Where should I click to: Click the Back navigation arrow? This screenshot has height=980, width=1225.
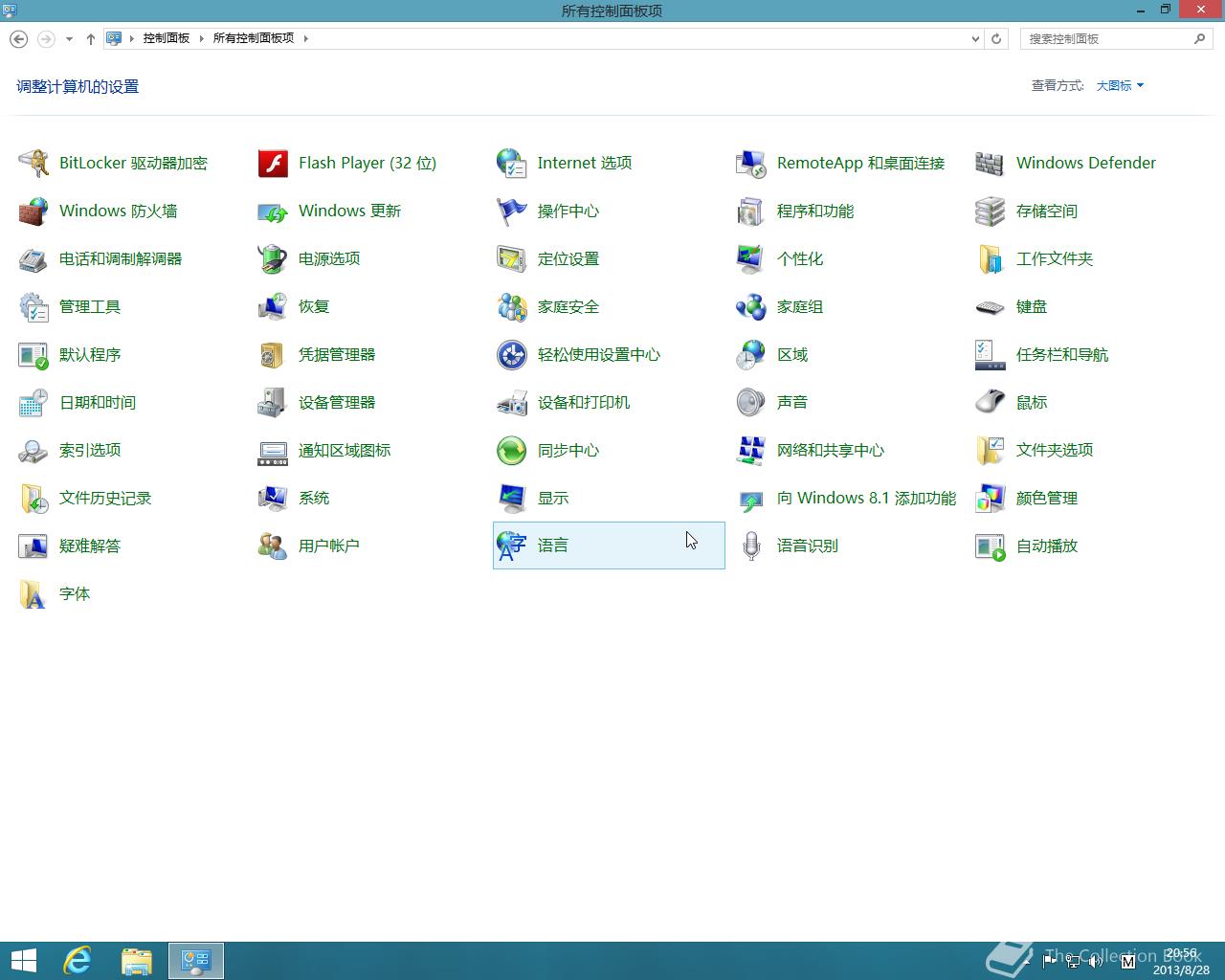18,39
